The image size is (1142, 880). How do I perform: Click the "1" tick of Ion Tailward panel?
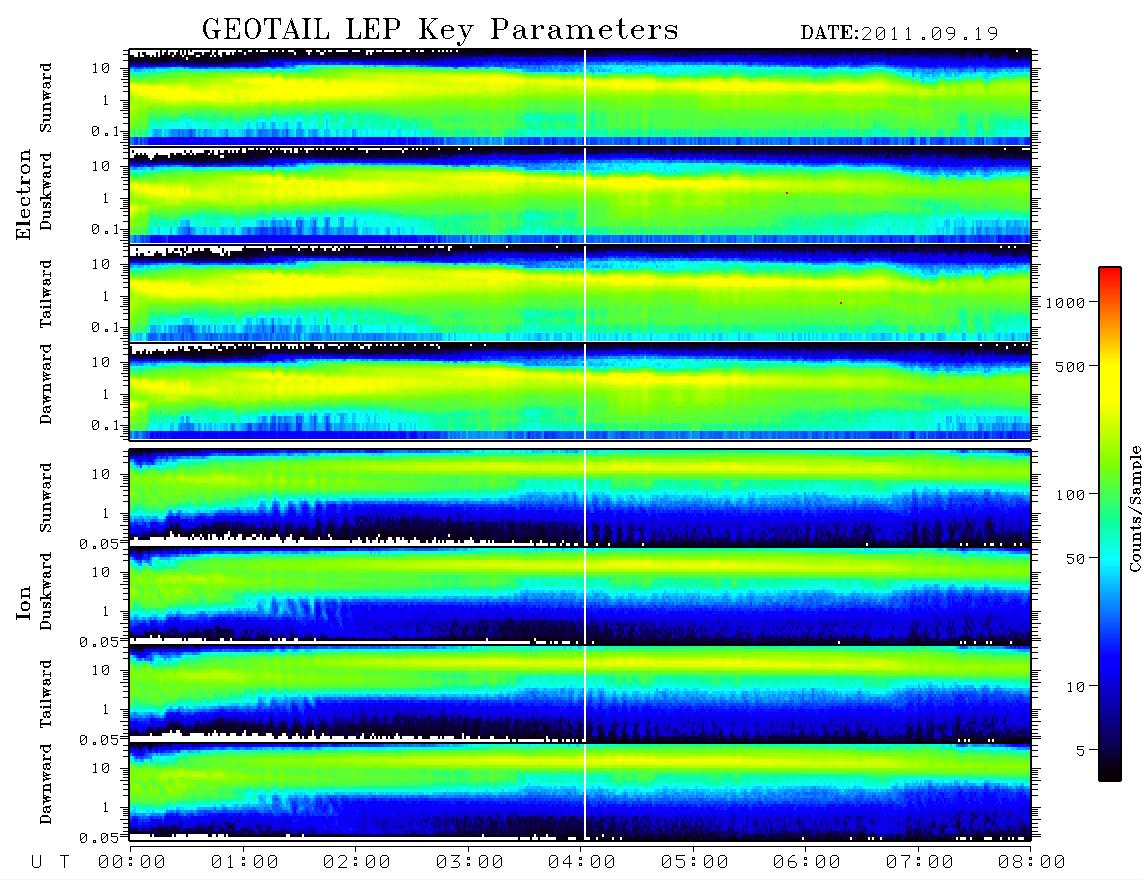click(x=106, y=710)
